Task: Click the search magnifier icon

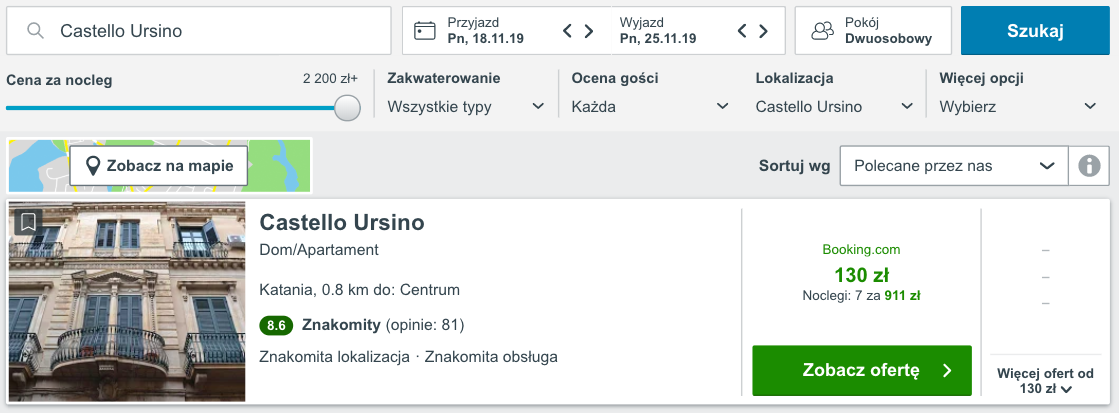Action: [36, 31]
